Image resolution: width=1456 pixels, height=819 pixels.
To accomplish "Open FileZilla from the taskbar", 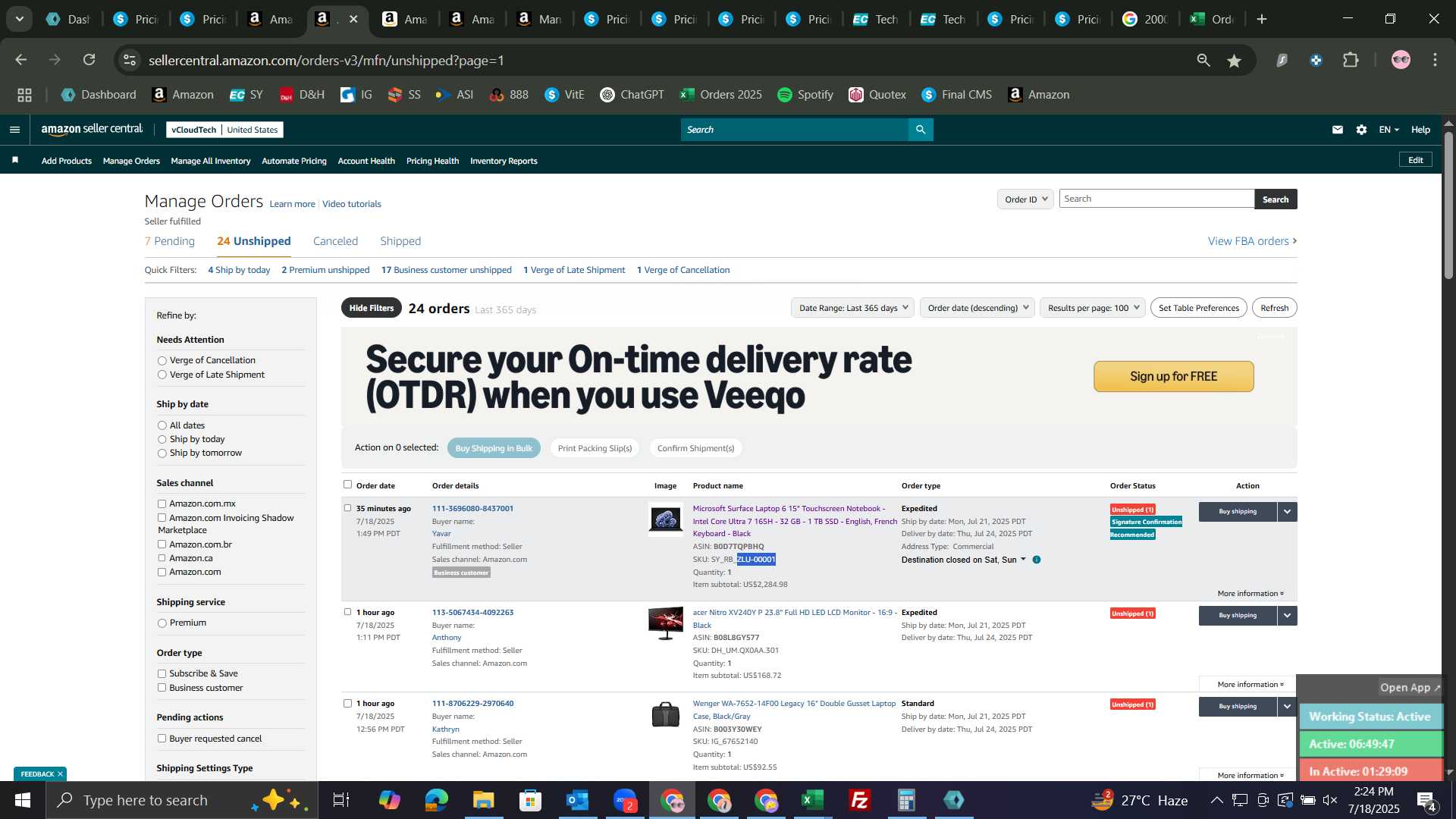I will [859, 800].
